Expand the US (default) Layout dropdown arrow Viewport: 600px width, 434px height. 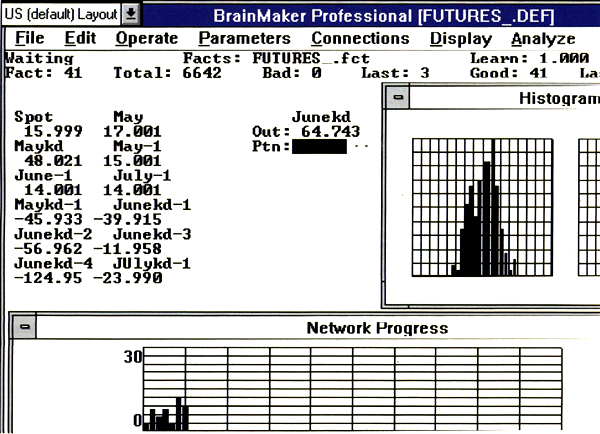(131, 14)
